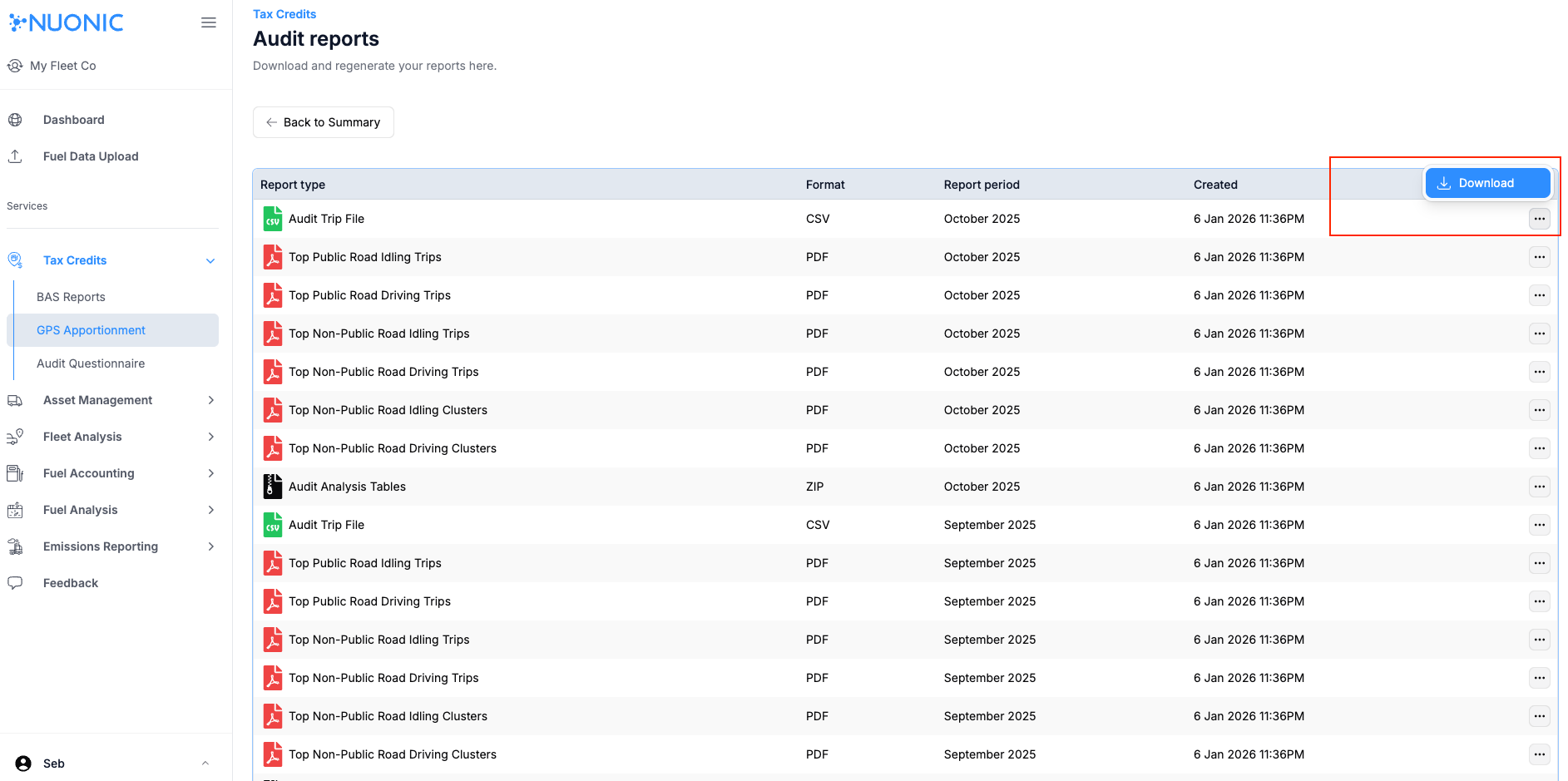Open Fuel Data Upload menu item
Viewport: 1568px width, 781px height.
(91, 156)
